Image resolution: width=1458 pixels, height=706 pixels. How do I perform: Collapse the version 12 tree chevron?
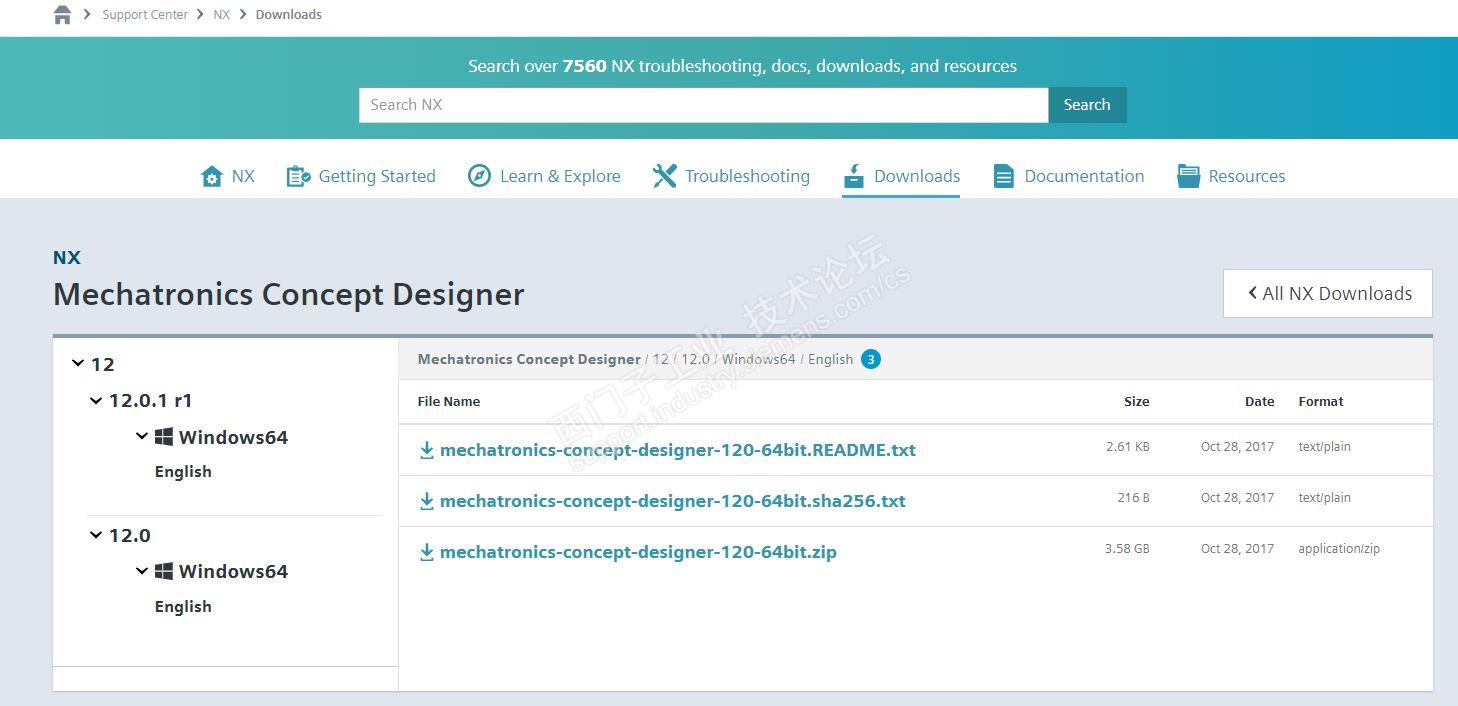(78, 364)
